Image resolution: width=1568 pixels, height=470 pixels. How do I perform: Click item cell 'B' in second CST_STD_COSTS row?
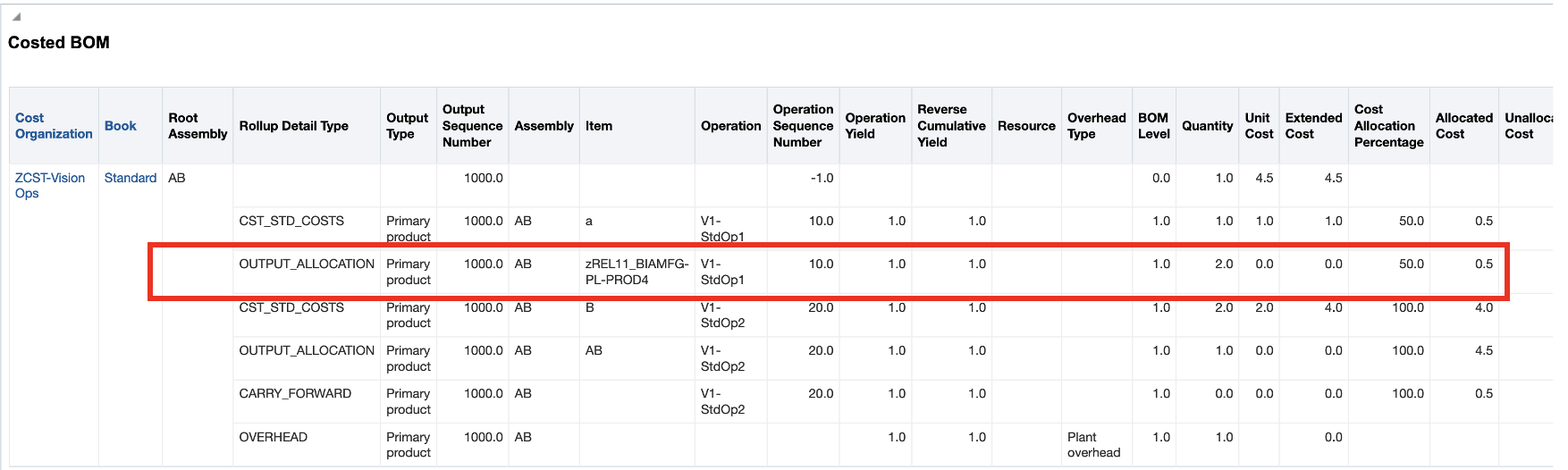tap(590, 307)
